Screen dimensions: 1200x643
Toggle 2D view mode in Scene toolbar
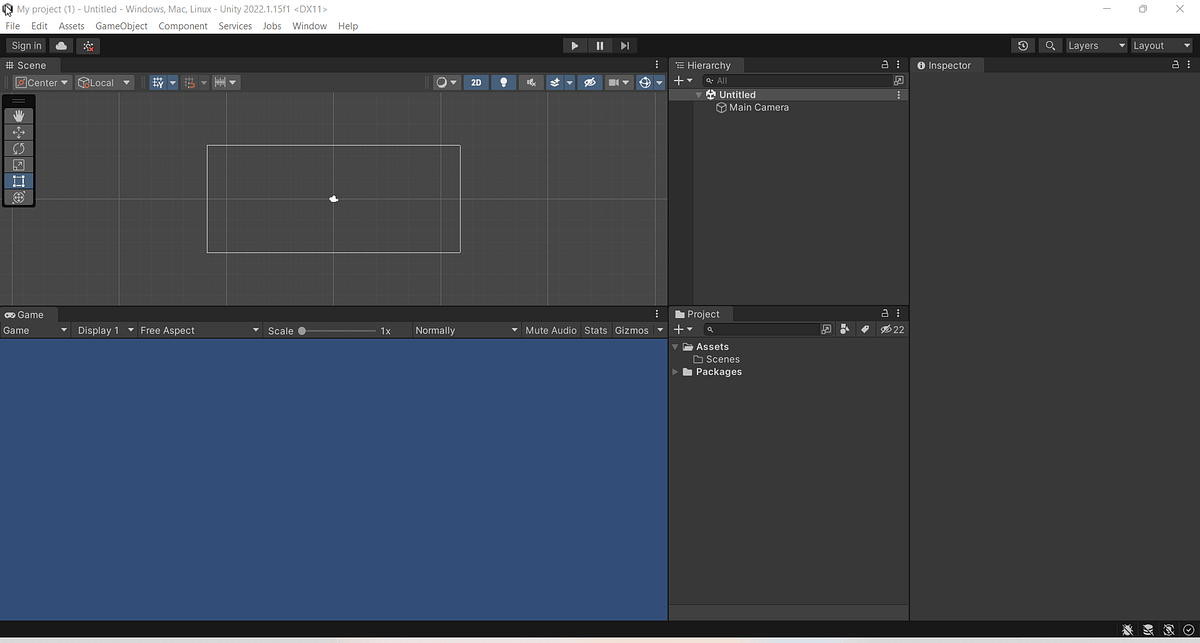click(477, 82)
